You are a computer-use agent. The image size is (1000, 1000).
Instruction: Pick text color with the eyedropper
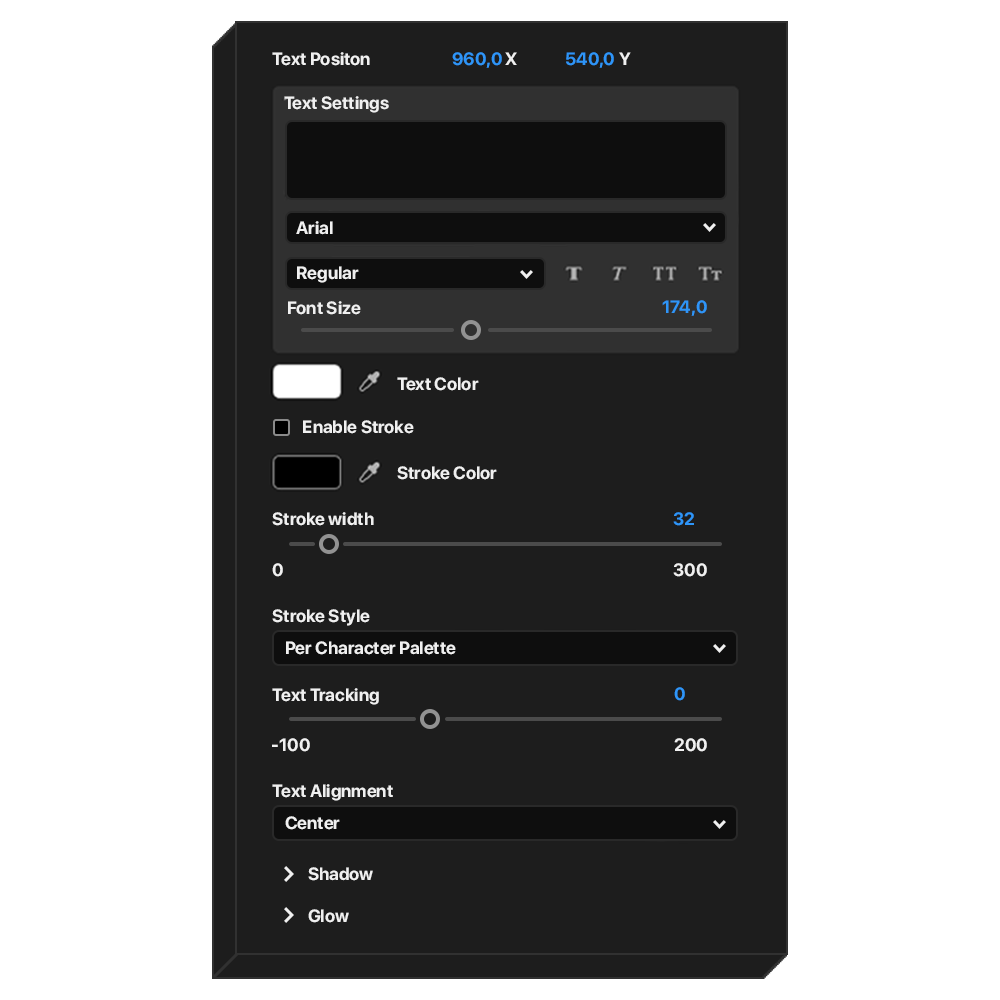point(370,383)
